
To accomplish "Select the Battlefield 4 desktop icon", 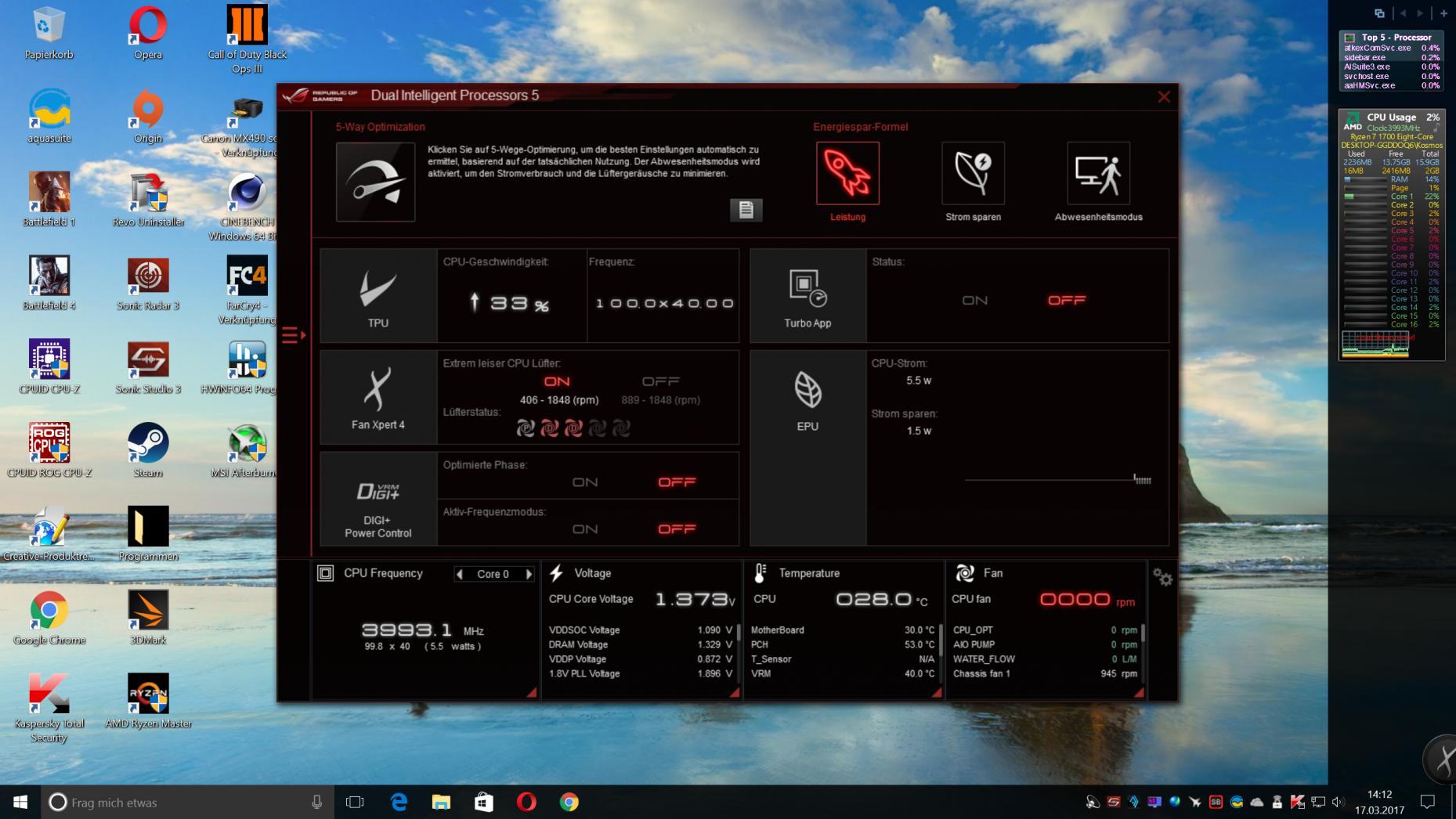I will [x=49, y=284].
